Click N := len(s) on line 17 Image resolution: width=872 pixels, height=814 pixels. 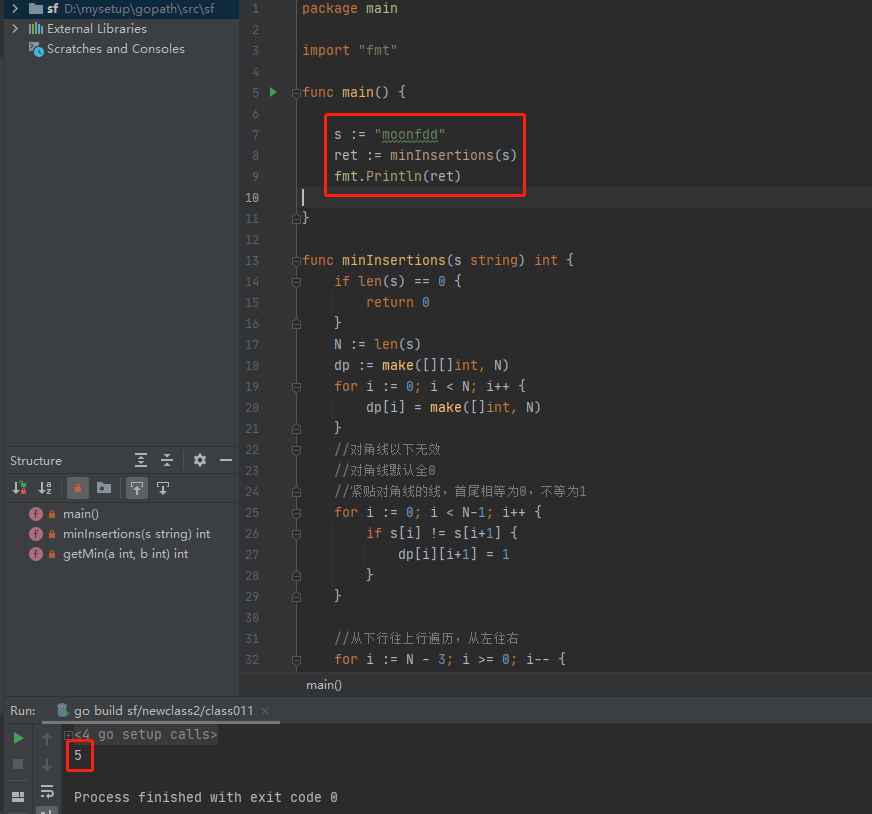tap(377, 344)
